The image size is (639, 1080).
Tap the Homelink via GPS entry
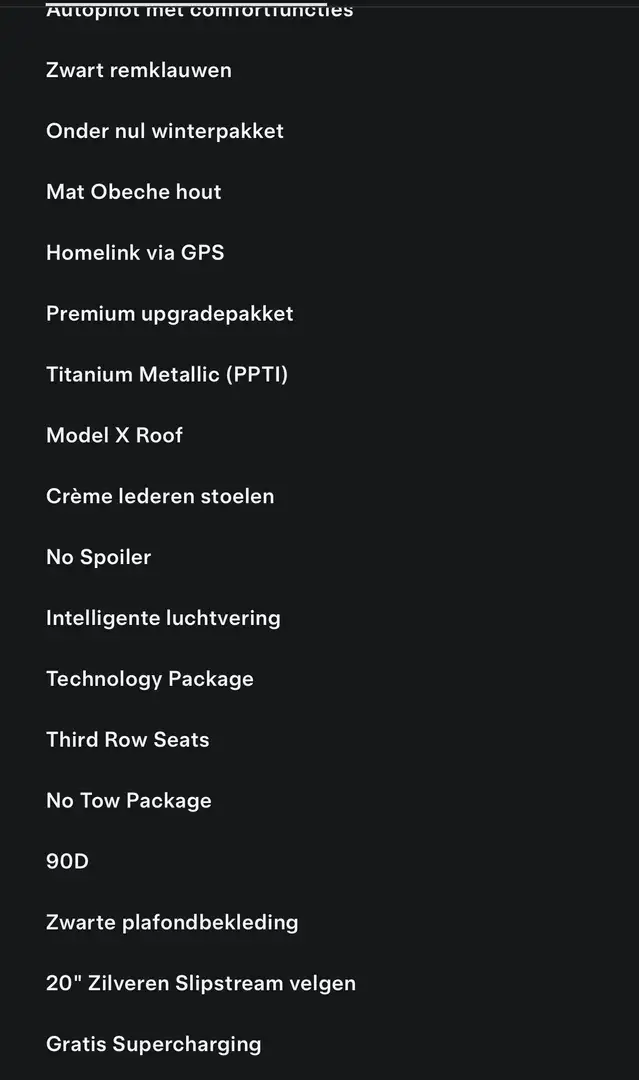(x=135, y=252)
